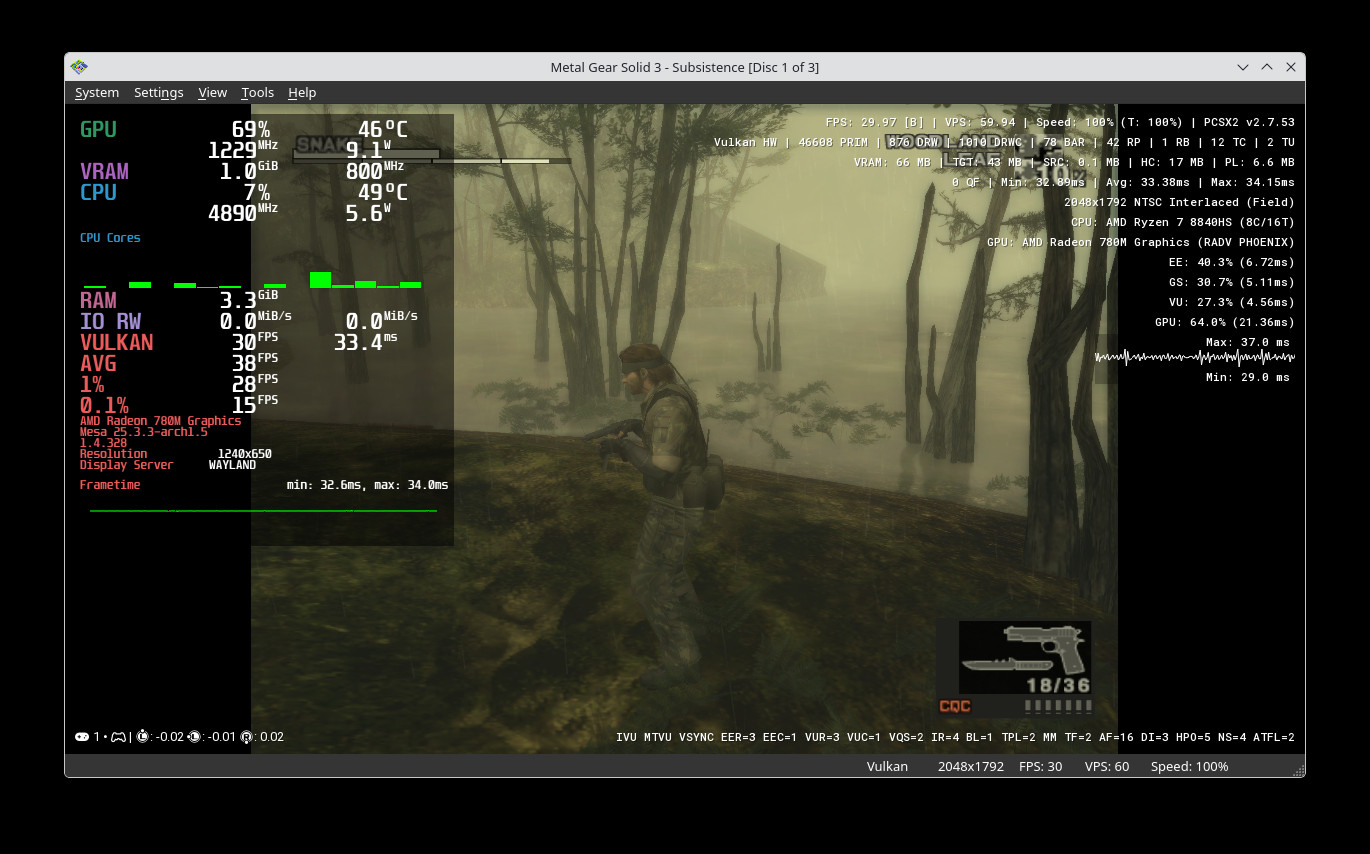Click the outlined gamepad icon in the input overlay
The image size is (1370, 854).
point(118,737)
